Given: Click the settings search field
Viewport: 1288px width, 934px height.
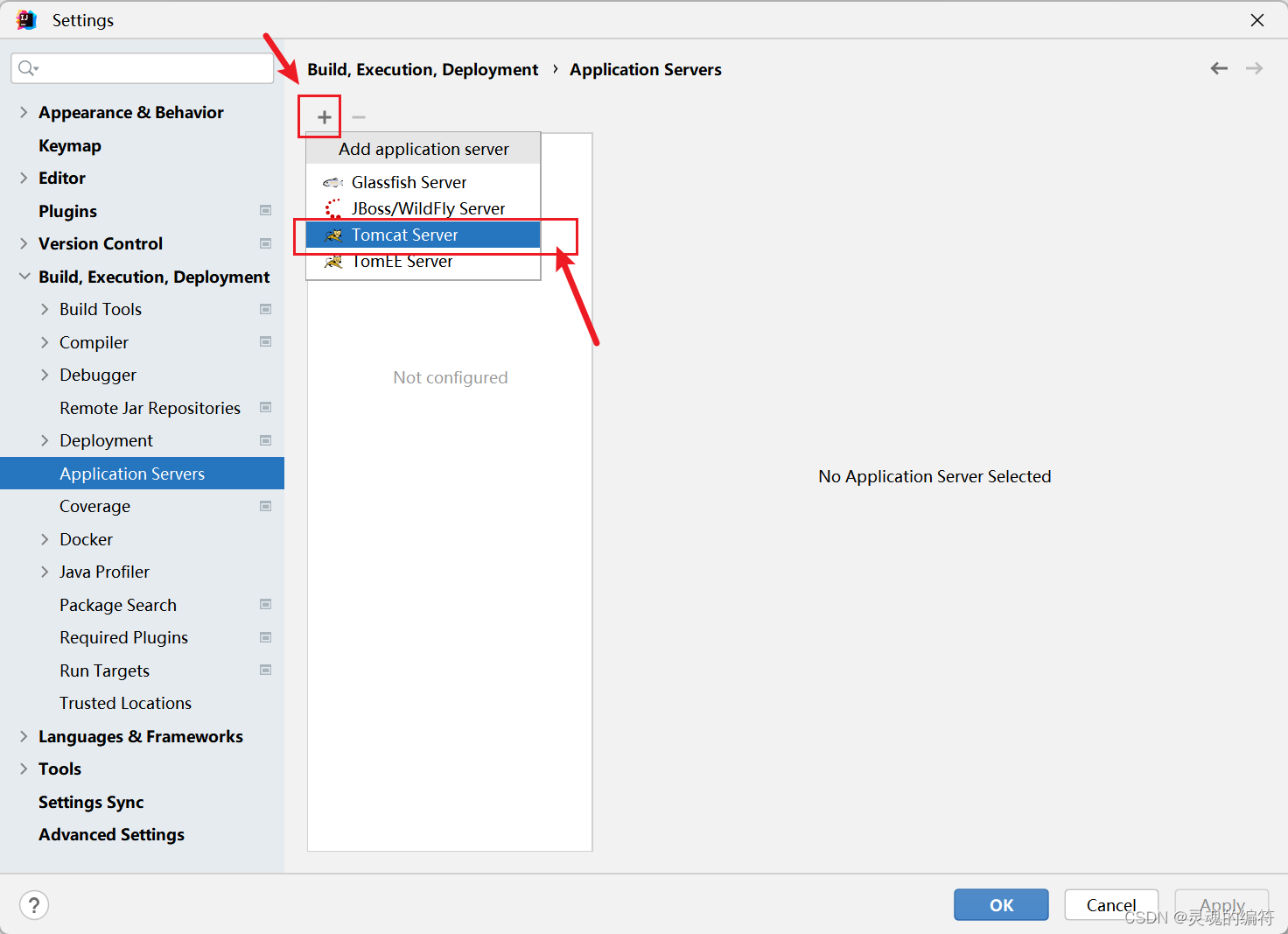Looking at the screenshot, I should (143, 68).
